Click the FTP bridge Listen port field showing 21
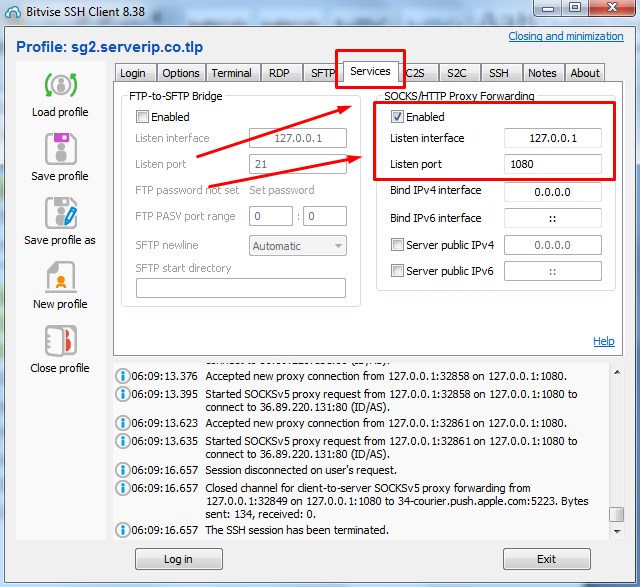 [298, 164]
